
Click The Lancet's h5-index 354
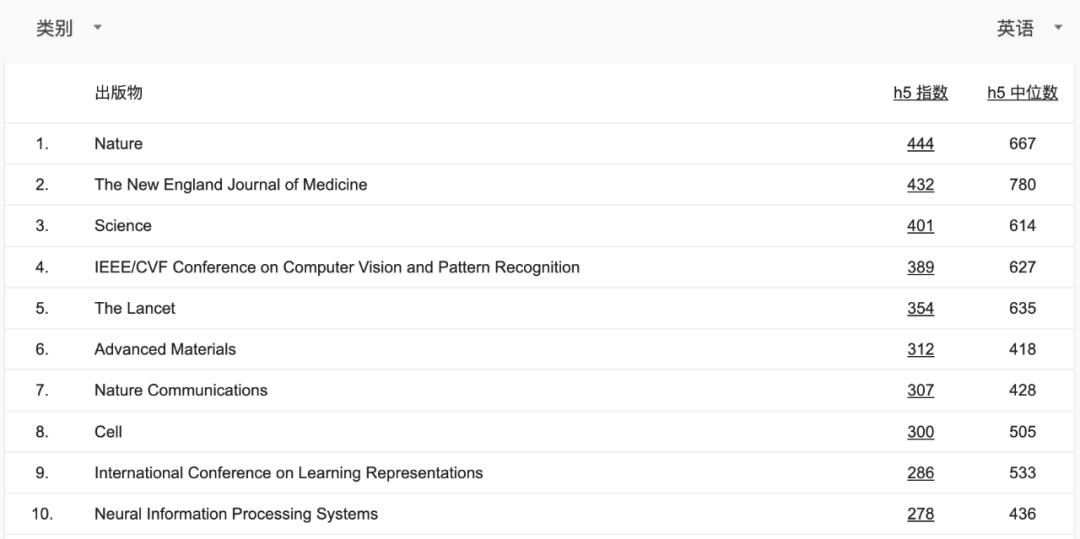[x=920, y=308]
